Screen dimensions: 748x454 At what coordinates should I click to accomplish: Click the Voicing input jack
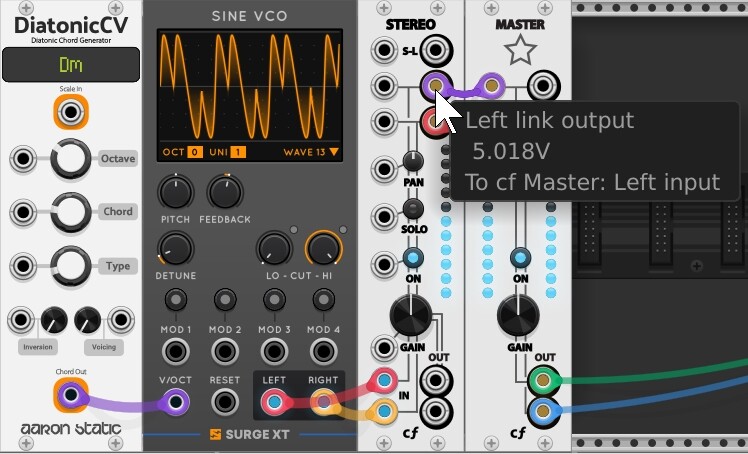120,320
